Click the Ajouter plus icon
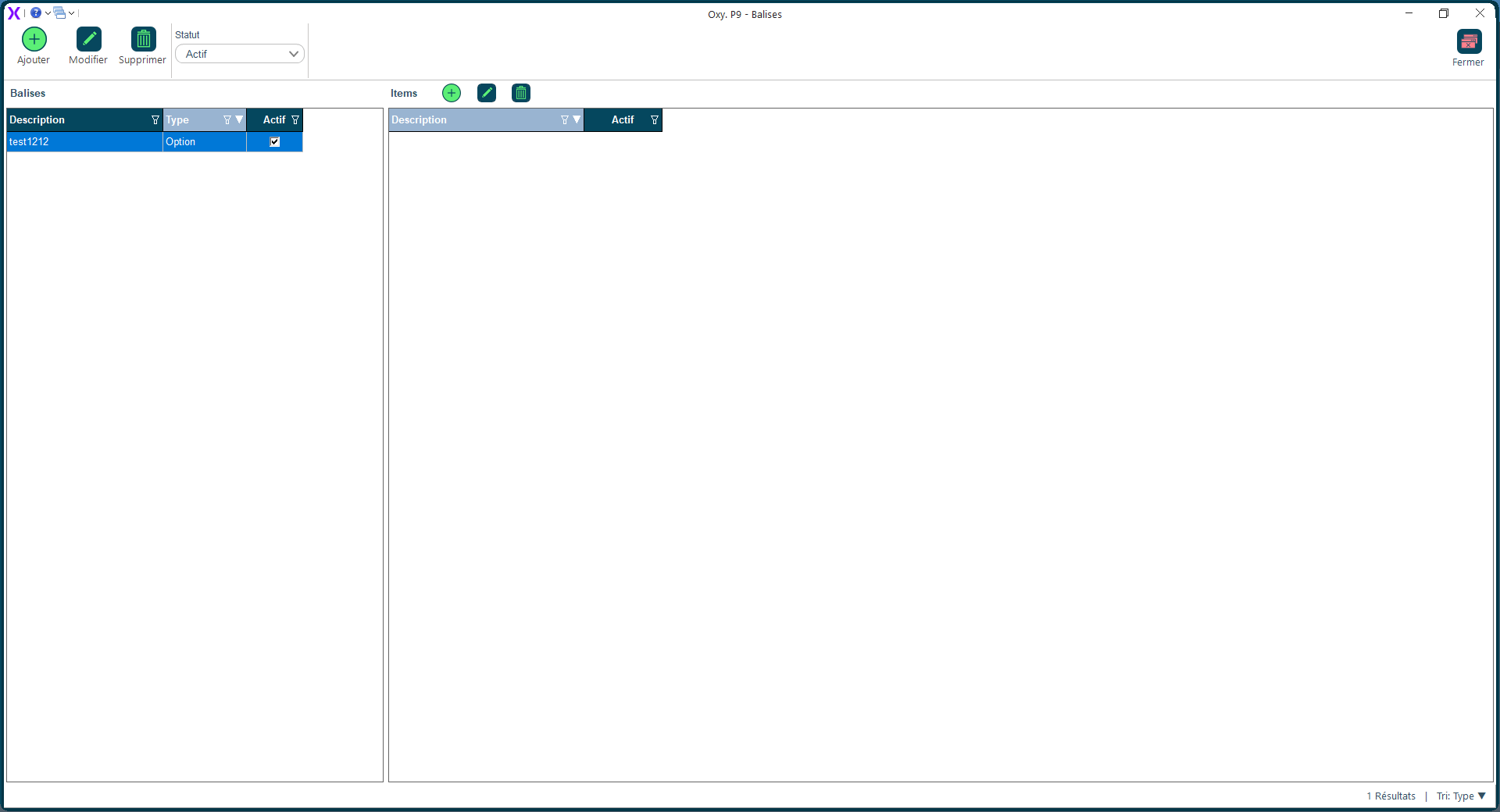 [x=34, y=39]
